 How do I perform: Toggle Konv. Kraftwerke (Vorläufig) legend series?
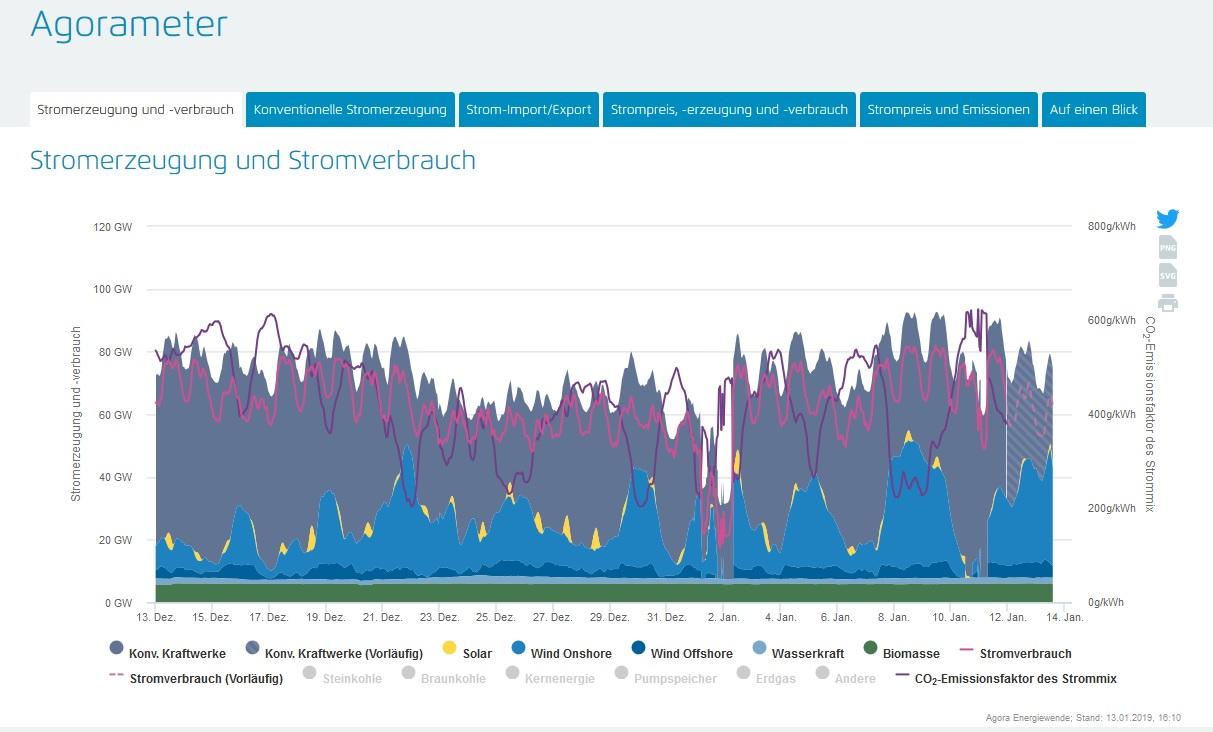click(x=333, y=653)
